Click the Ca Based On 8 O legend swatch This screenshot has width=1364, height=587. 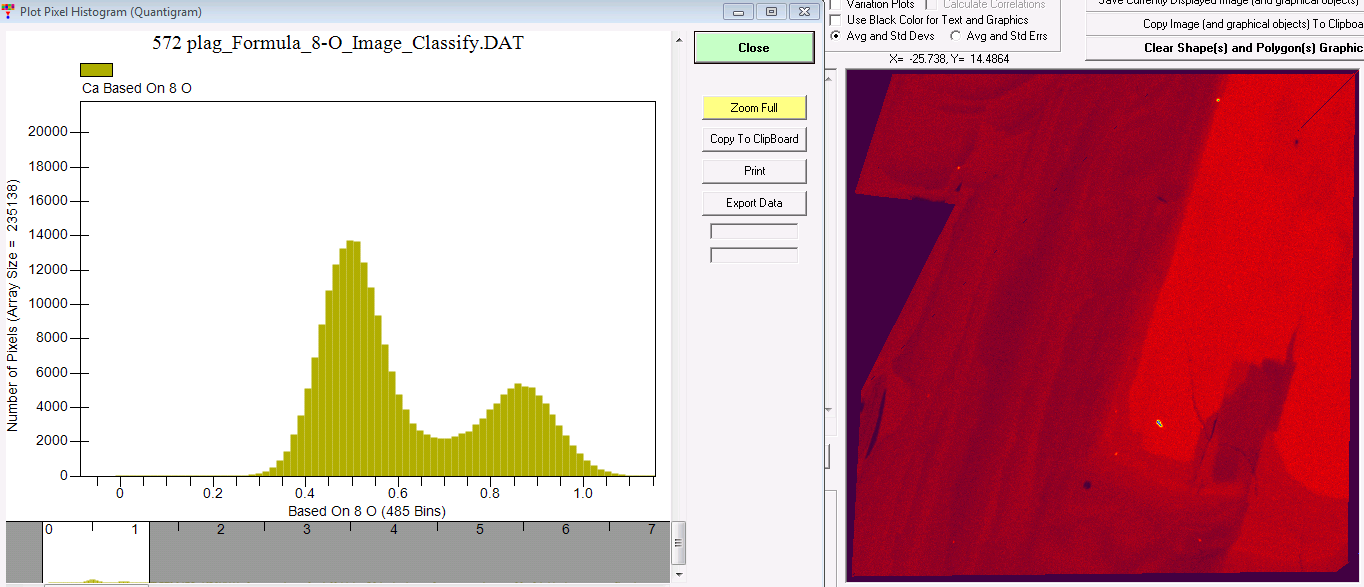(97, 70)
